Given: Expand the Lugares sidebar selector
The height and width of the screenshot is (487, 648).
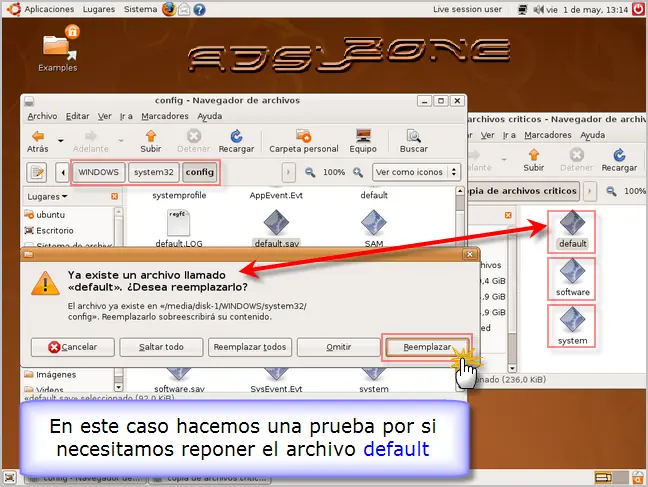Looking at the screenshot, I should click(47, 197).
